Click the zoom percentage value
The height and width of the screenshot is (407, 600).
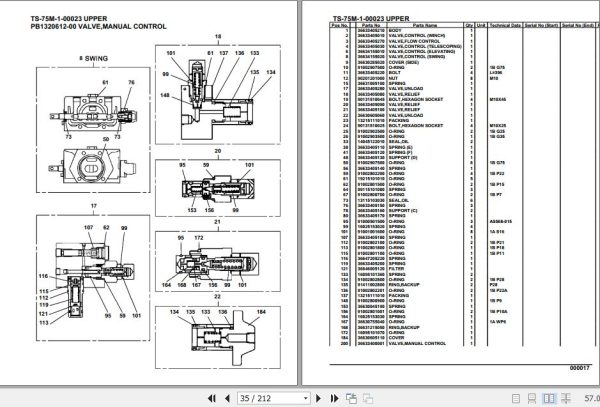592,398
